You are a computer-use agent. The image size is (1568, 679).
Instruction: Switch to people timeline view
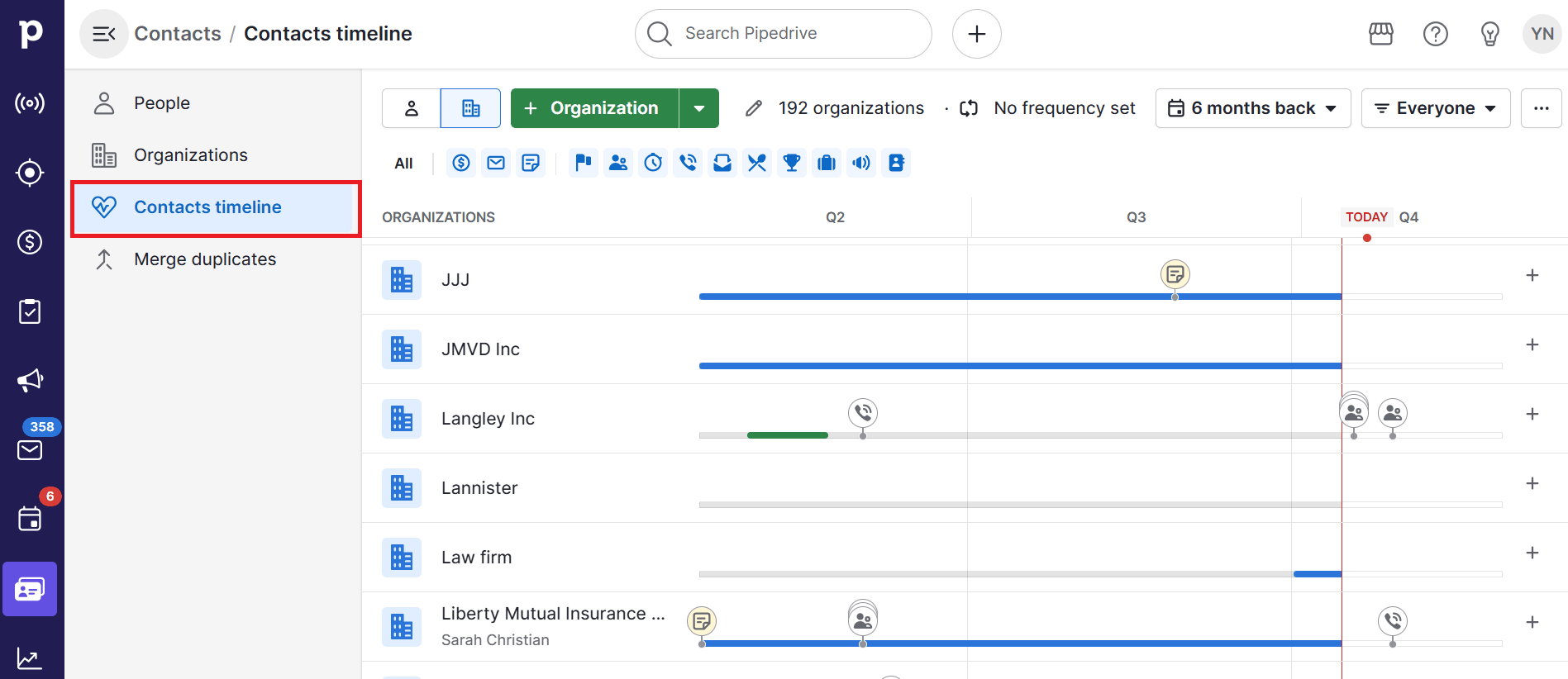click(x=412, y=108)
